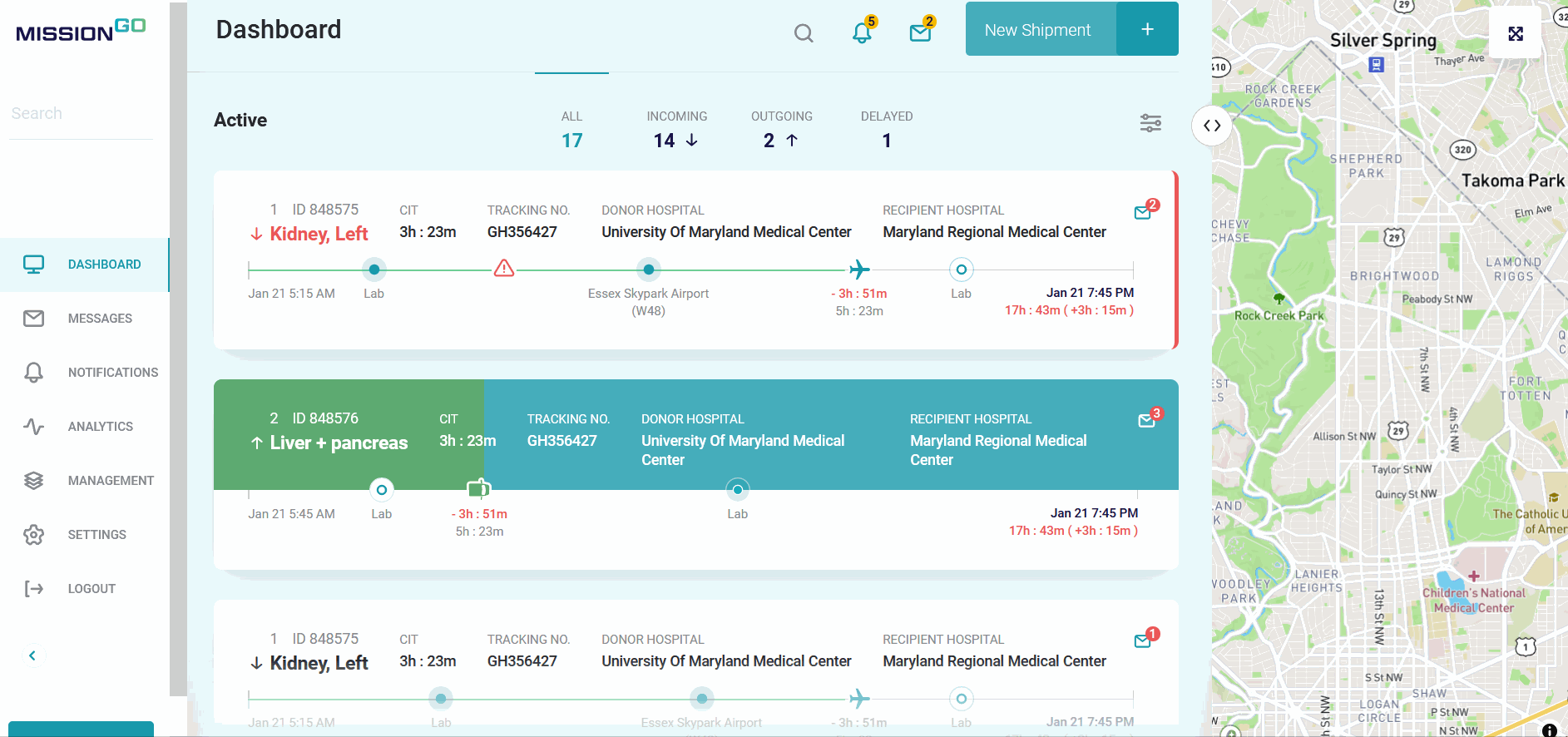
Task: Go to Dashboard in sidebar
Action: (84, 265)
